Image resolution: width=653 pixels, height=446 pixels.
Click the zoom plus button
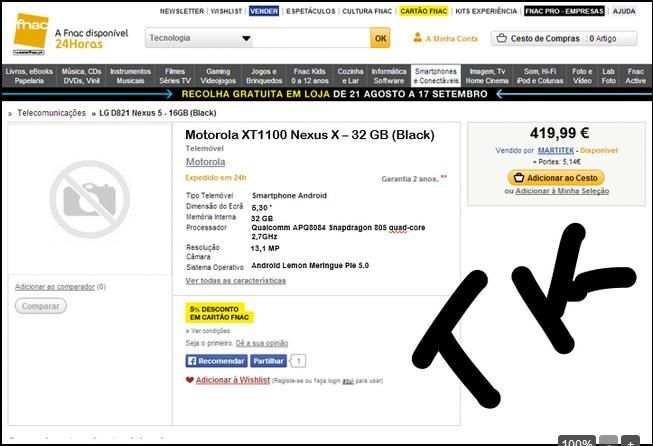point(630,441)
